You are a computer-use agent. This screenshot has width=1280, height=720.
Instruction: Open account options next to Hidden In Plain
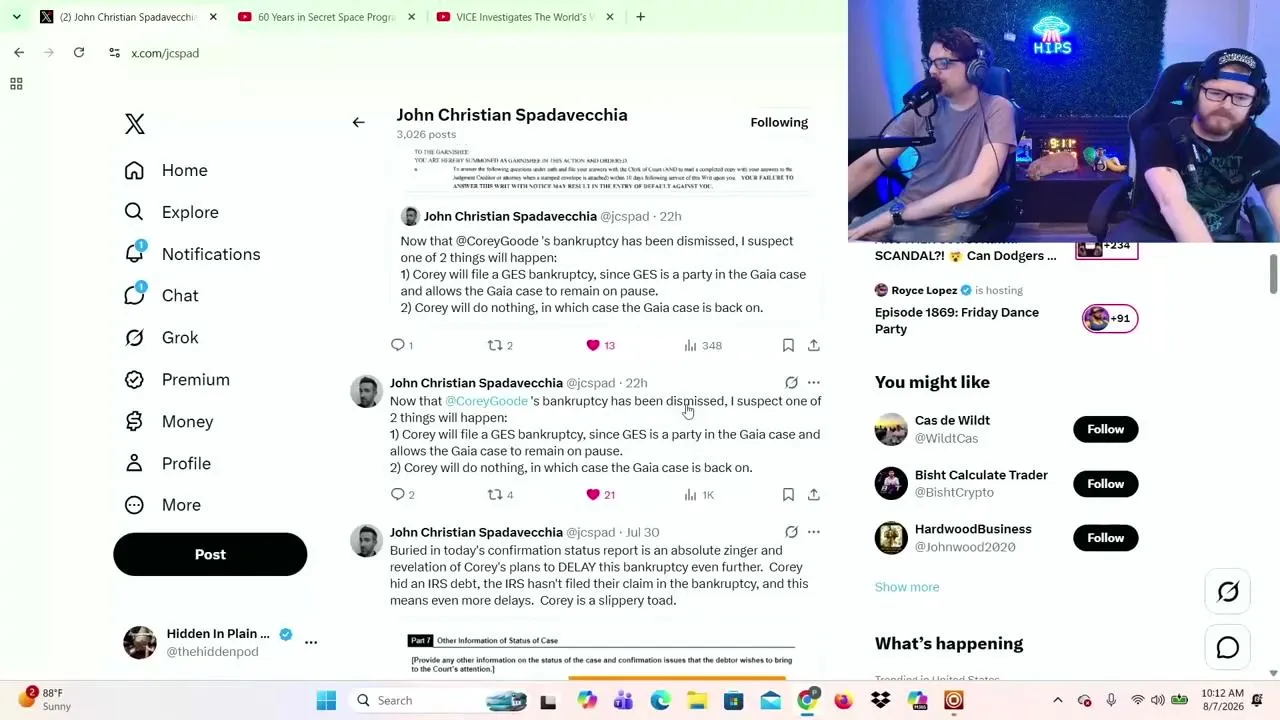[311, 642]
